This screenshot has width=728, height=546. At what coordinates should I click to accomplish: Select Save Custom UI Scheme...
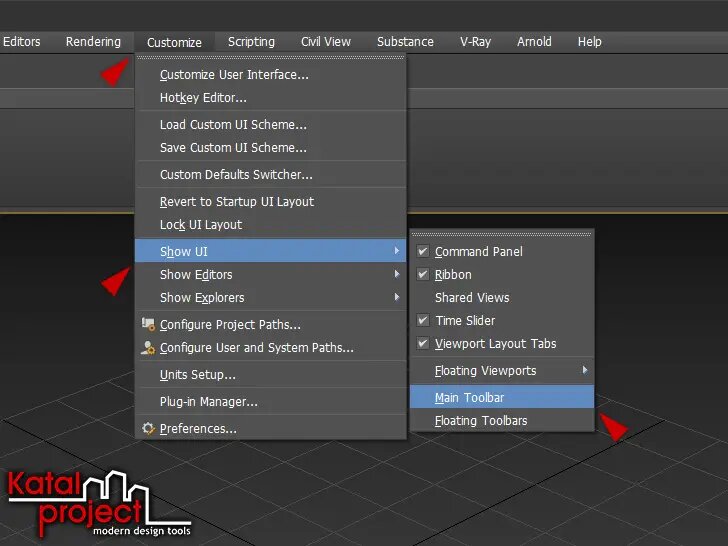[x=271, y=148]
